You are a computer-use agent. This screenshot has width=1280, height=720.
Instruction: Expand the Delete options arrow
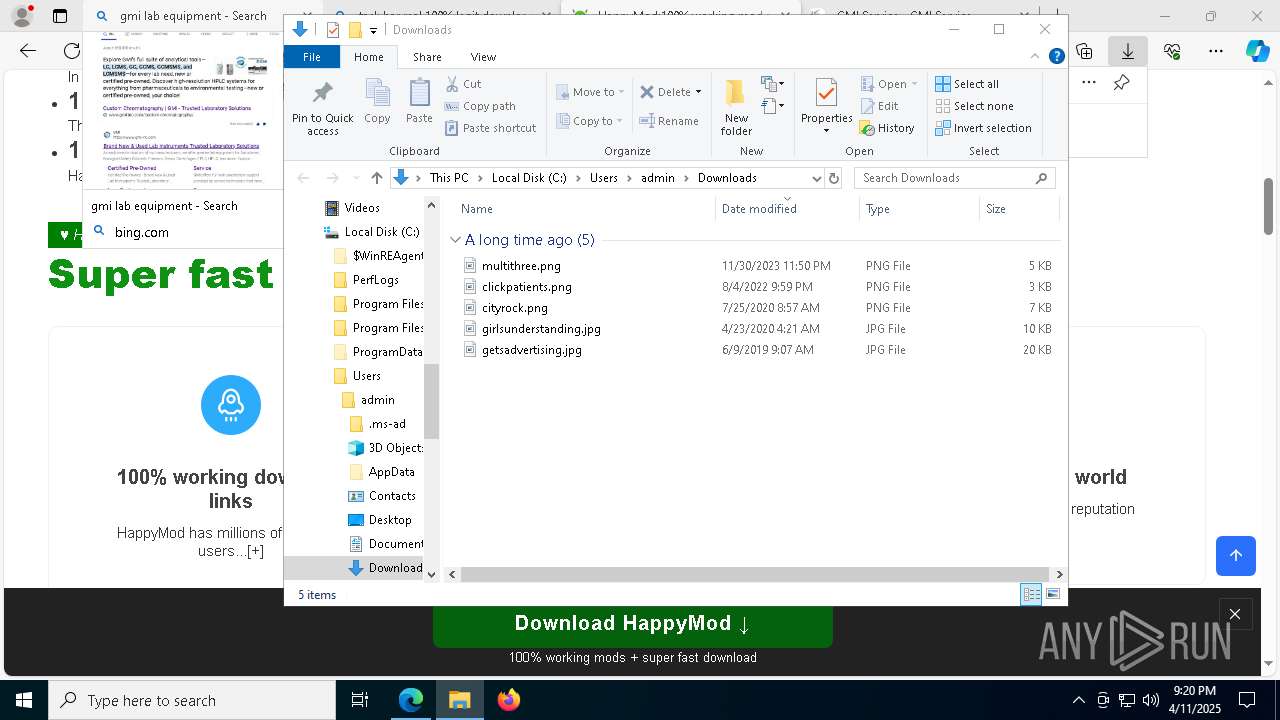(x=698, y=92)
